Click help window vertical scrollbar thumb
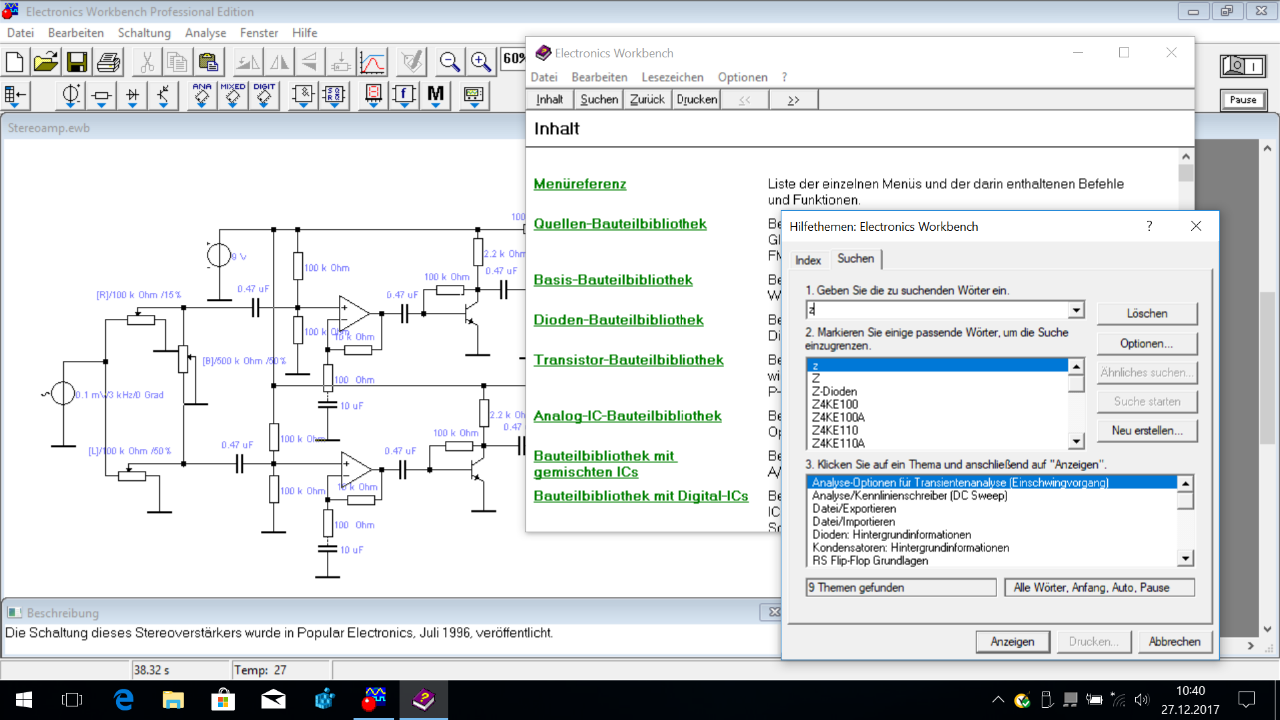 (1186, 175)
